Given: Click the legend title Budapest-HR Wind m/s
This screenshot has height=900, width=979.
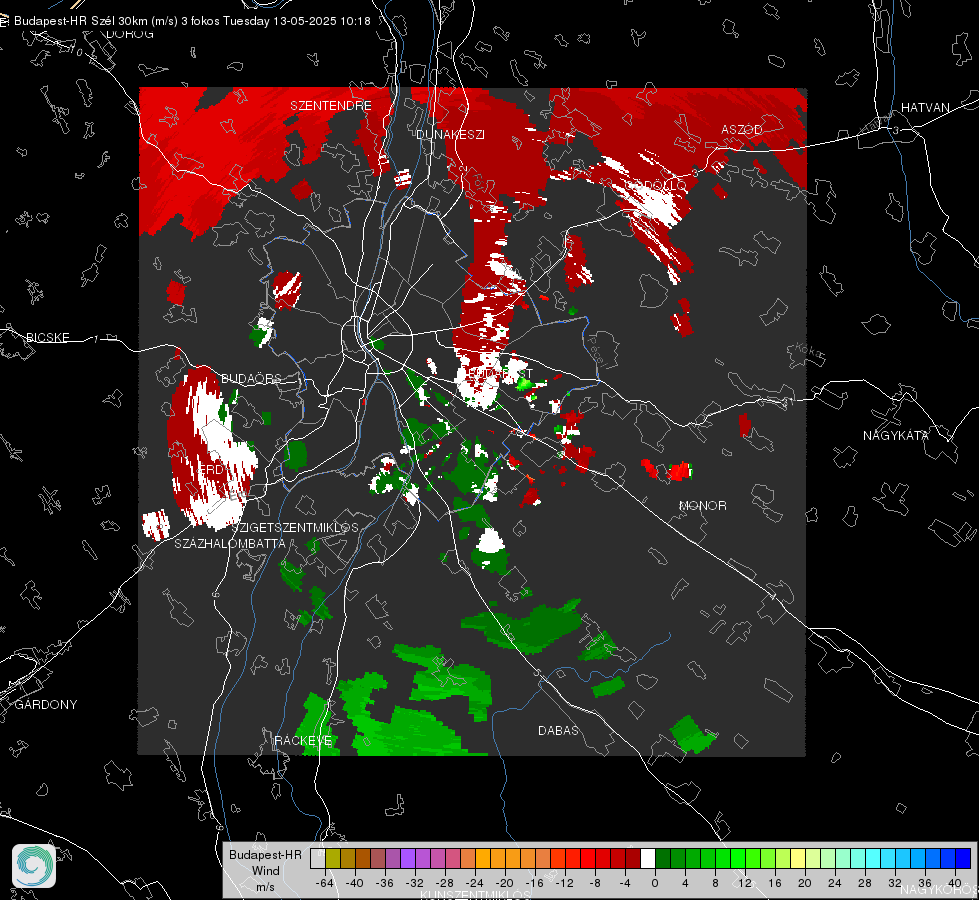Looking at the screenshot, I should [265, 870].
